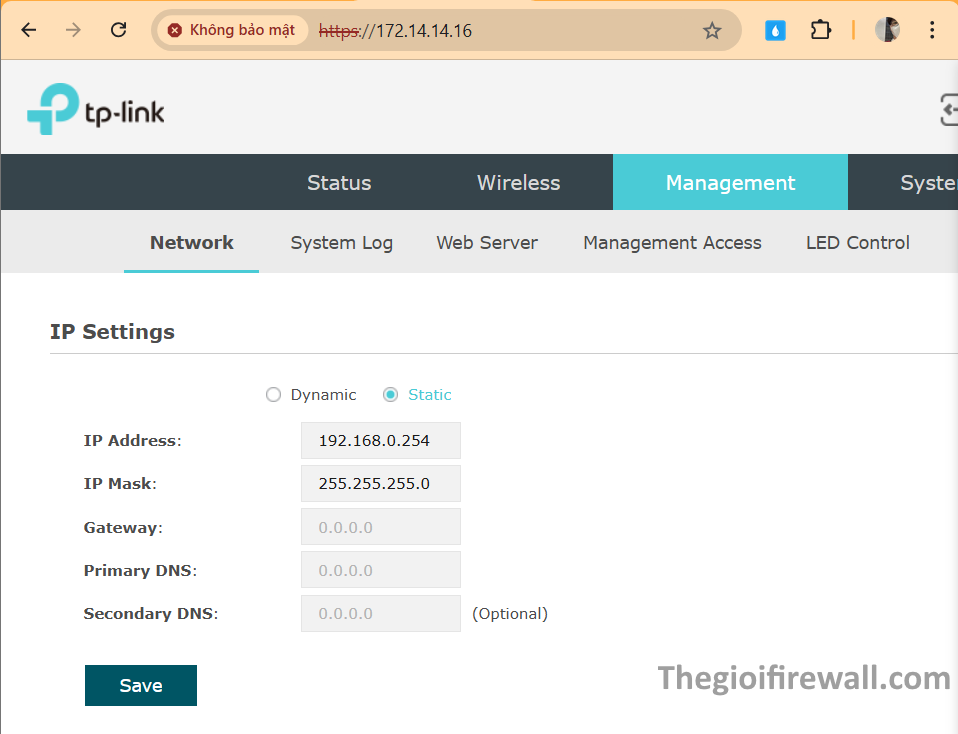
Task: Switch to LED Control subtab
Action: pos(857,243)
